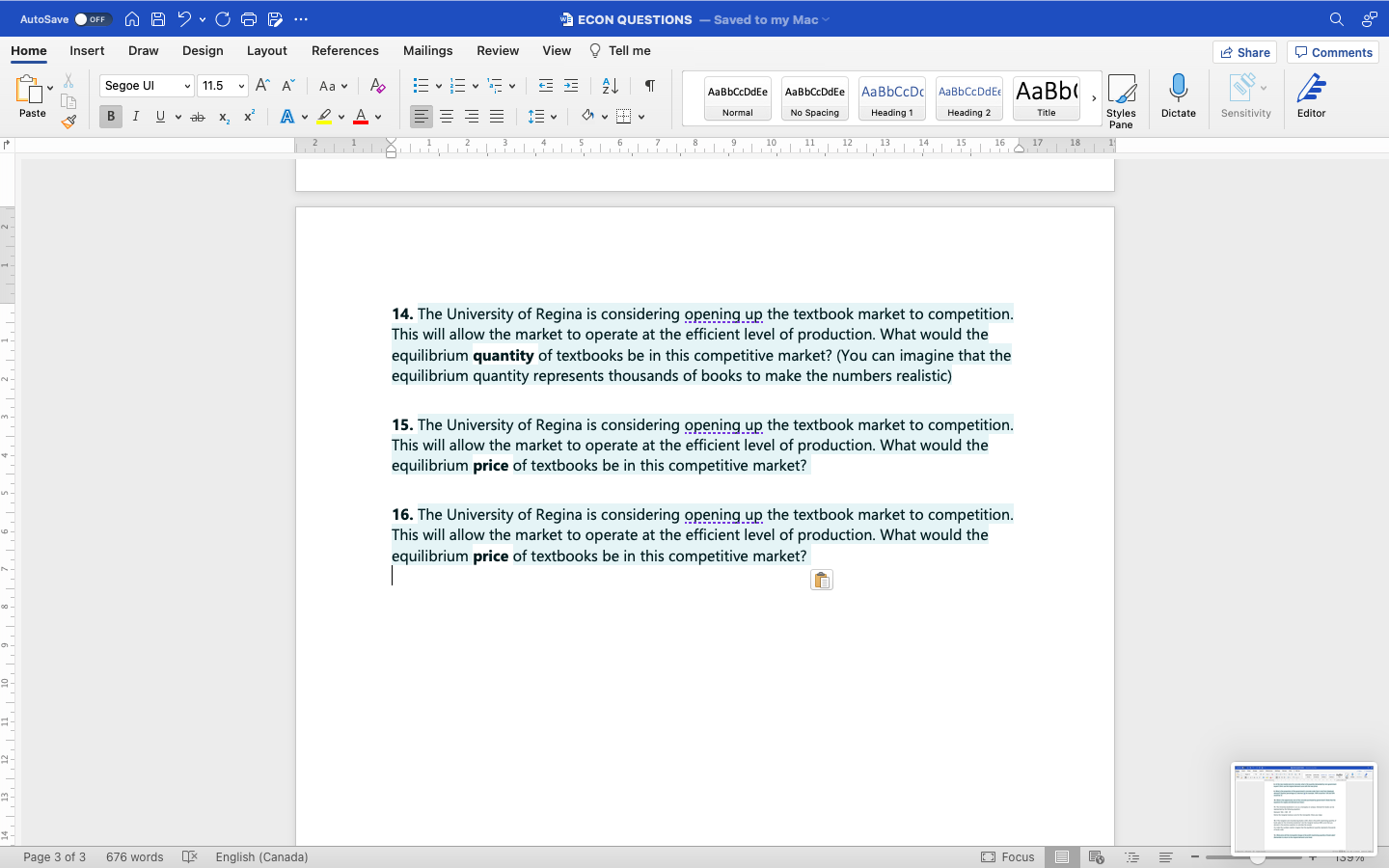Open the Insert tab

click(87, 50)
